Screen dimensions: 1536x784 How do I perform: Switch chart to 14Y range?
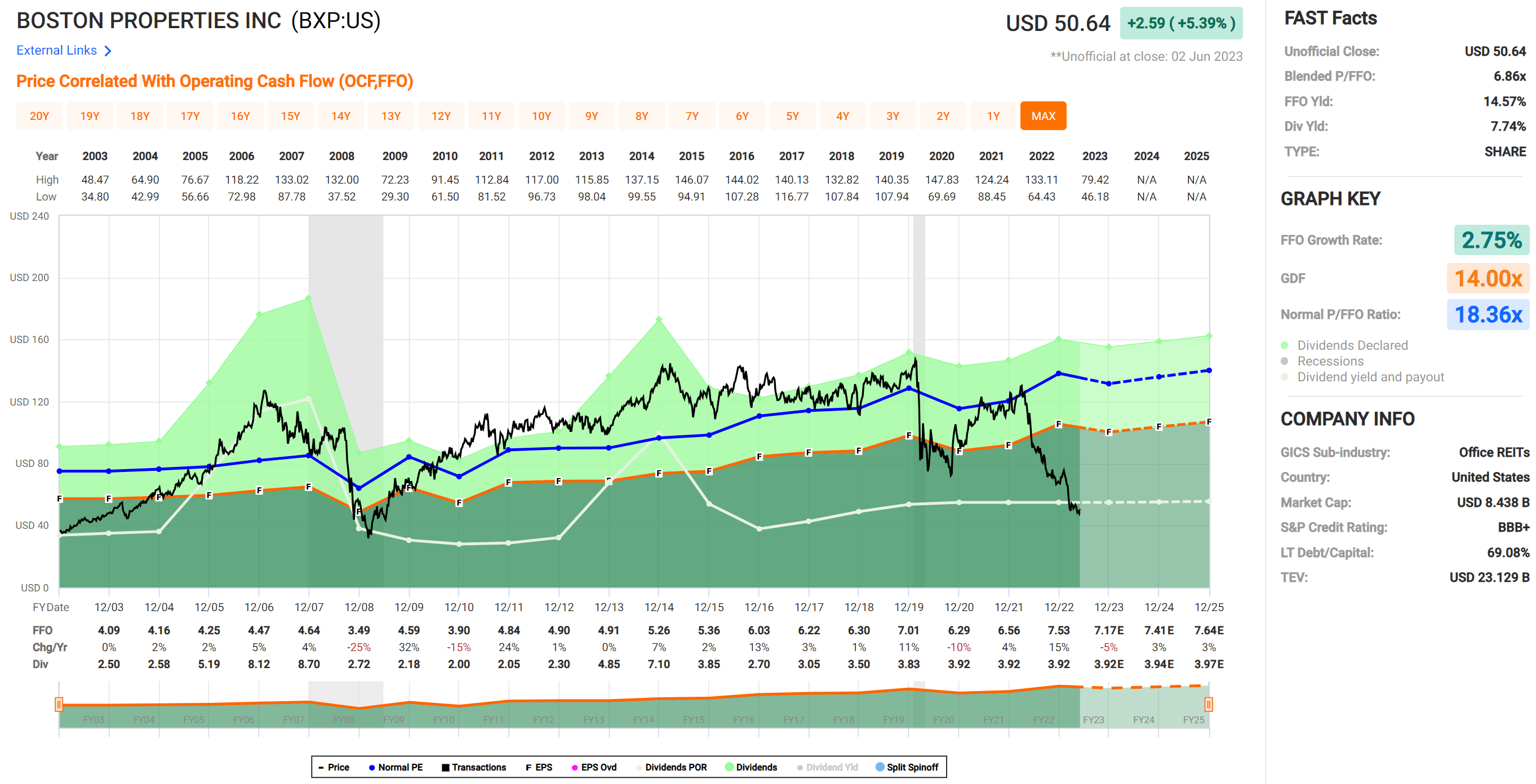(x=340, y=115)
